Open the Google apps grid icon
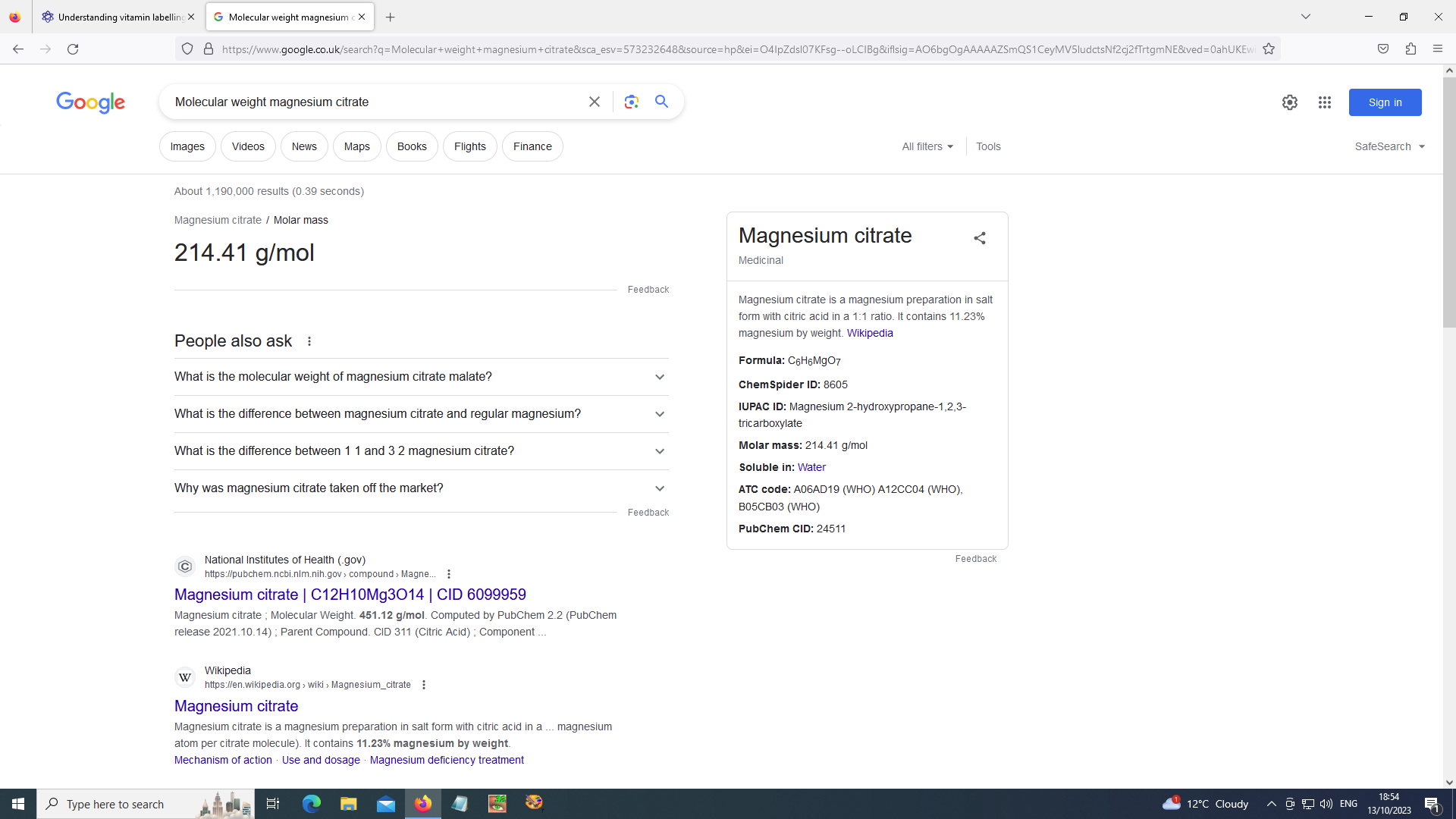 point(1325,102)
